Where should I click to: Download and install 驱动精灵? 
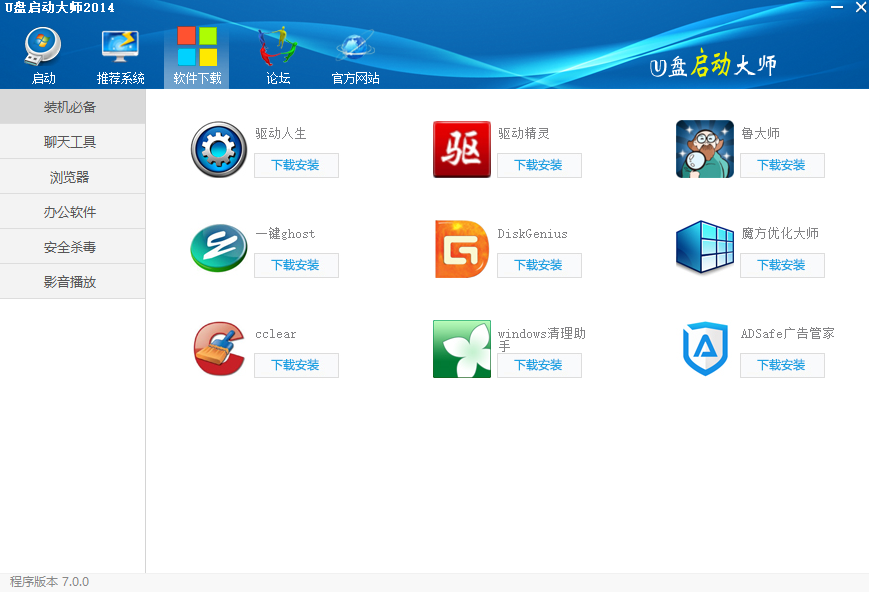(x=539, y=165)
